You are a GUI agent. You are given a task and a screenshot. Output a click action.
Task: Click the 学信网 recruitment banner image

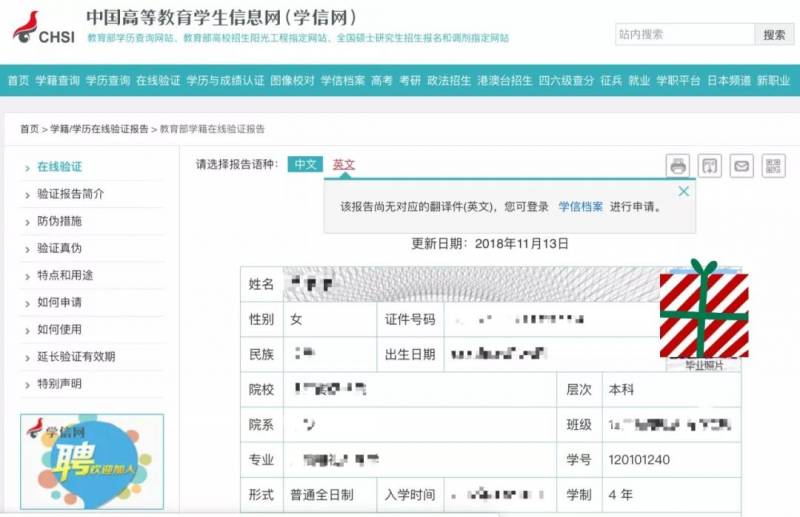coord(91,460)
